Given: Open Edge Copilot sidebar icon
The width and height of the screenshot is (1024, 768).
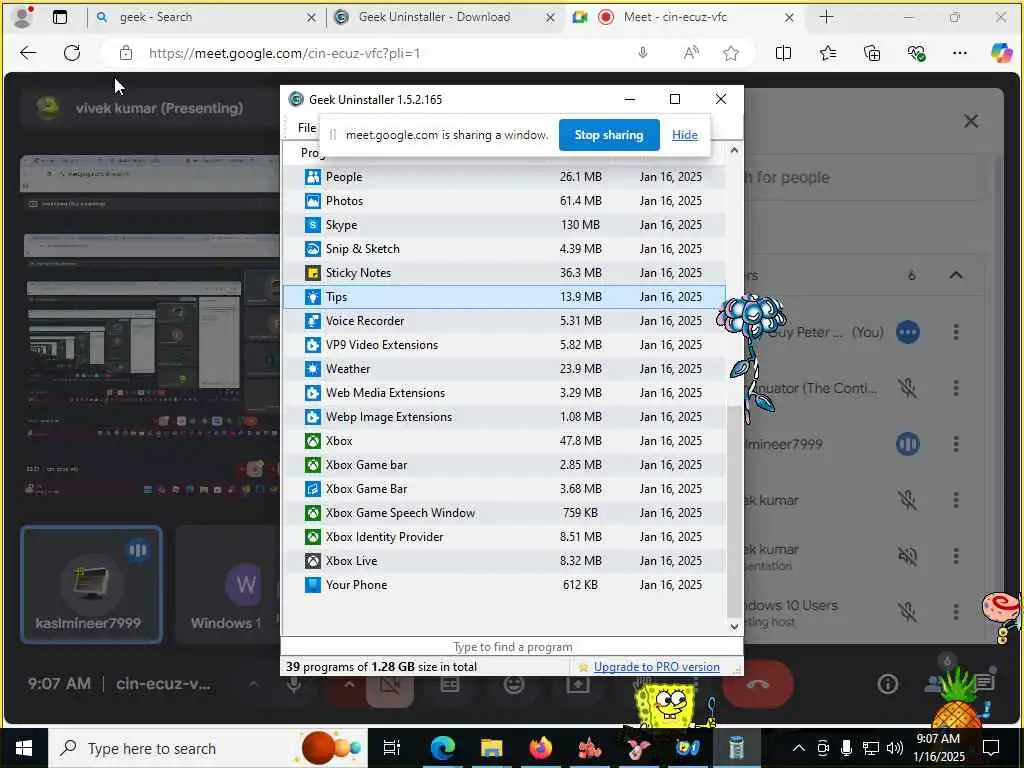Looking at the screenshot, I should pos(1001,53).
